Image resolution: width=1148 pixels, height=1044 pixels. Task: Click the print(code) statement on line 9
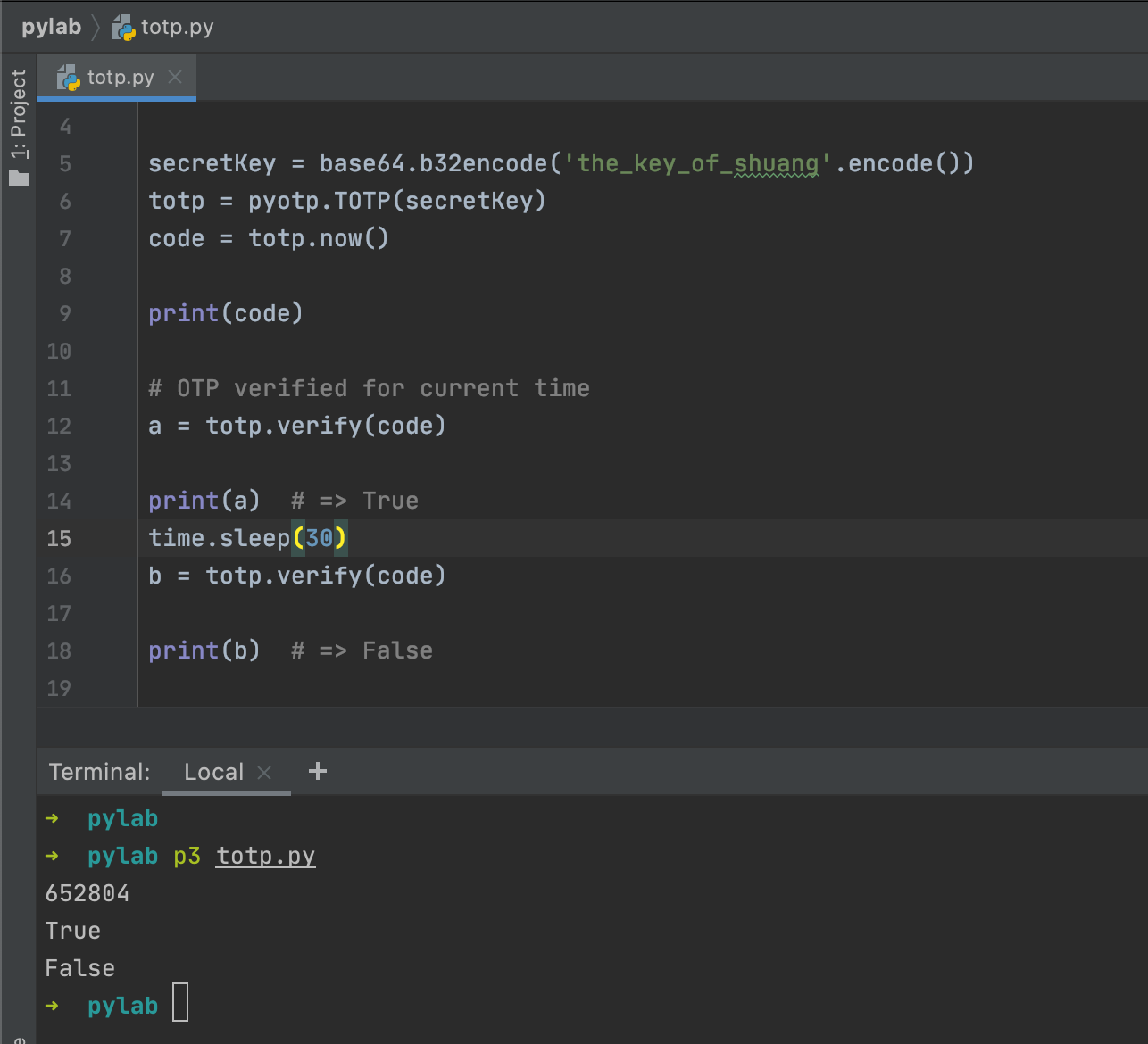(x=225, y=314)
